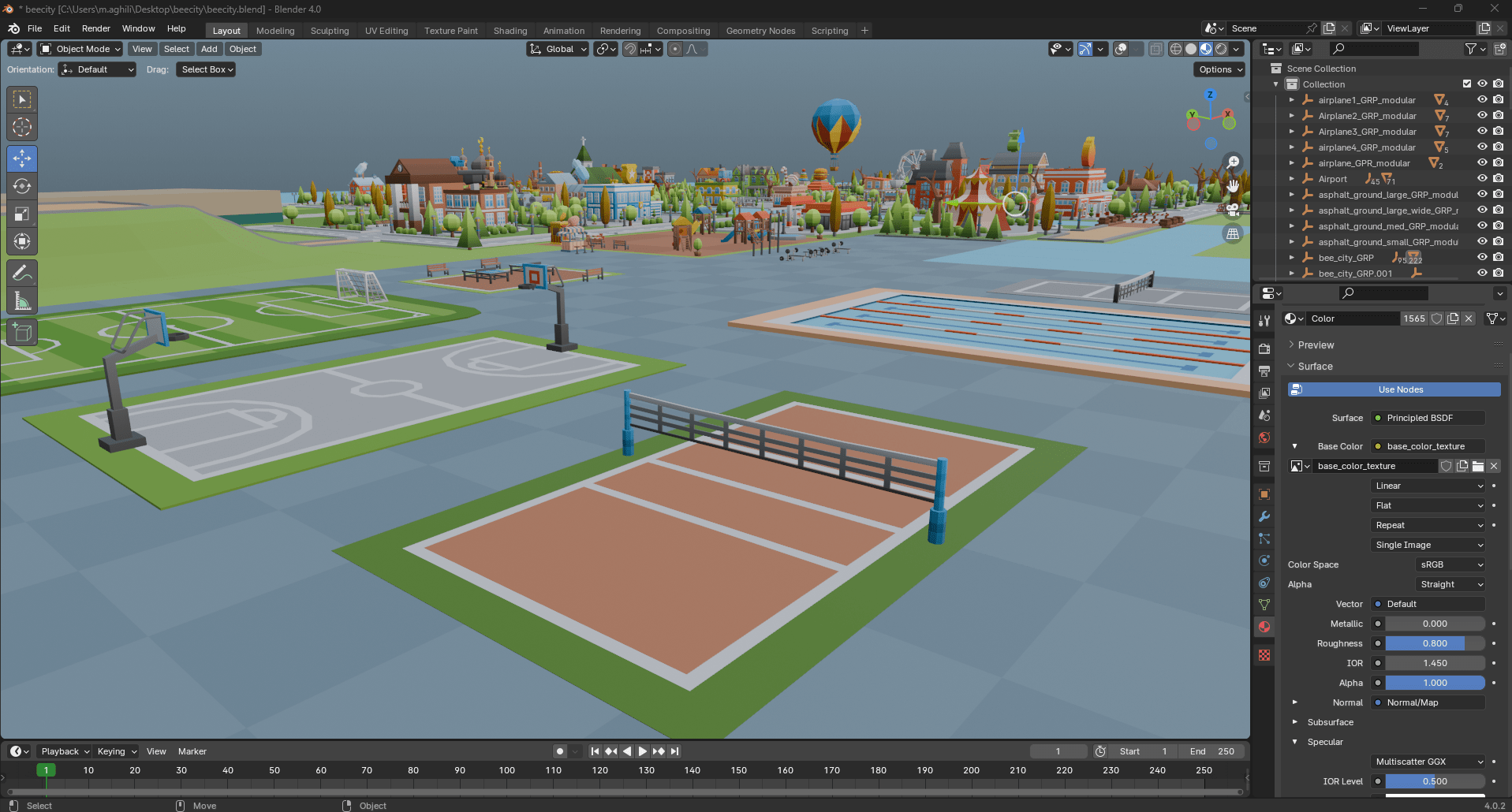
Task: Open the Material properties tab icon
Action: pos(1264,627)
